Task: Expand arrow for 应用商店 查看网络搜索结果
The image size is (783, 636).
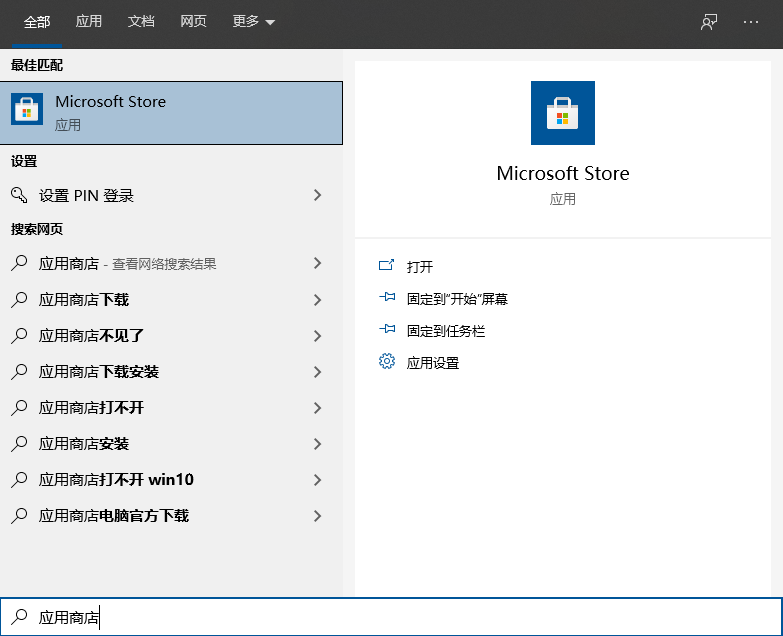Action: click(x=317, y=263)
